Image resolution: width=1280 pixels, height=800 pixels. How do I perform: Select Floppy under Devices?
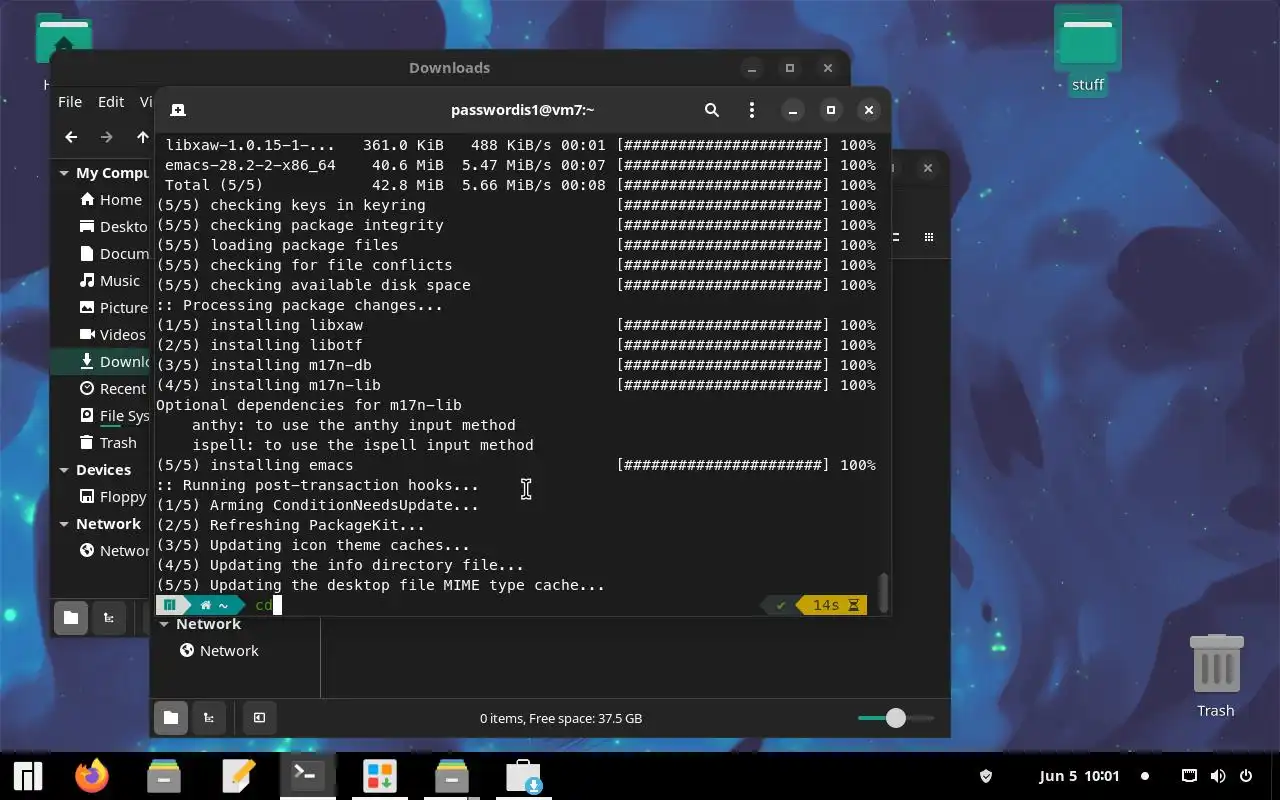pos(113,496)
